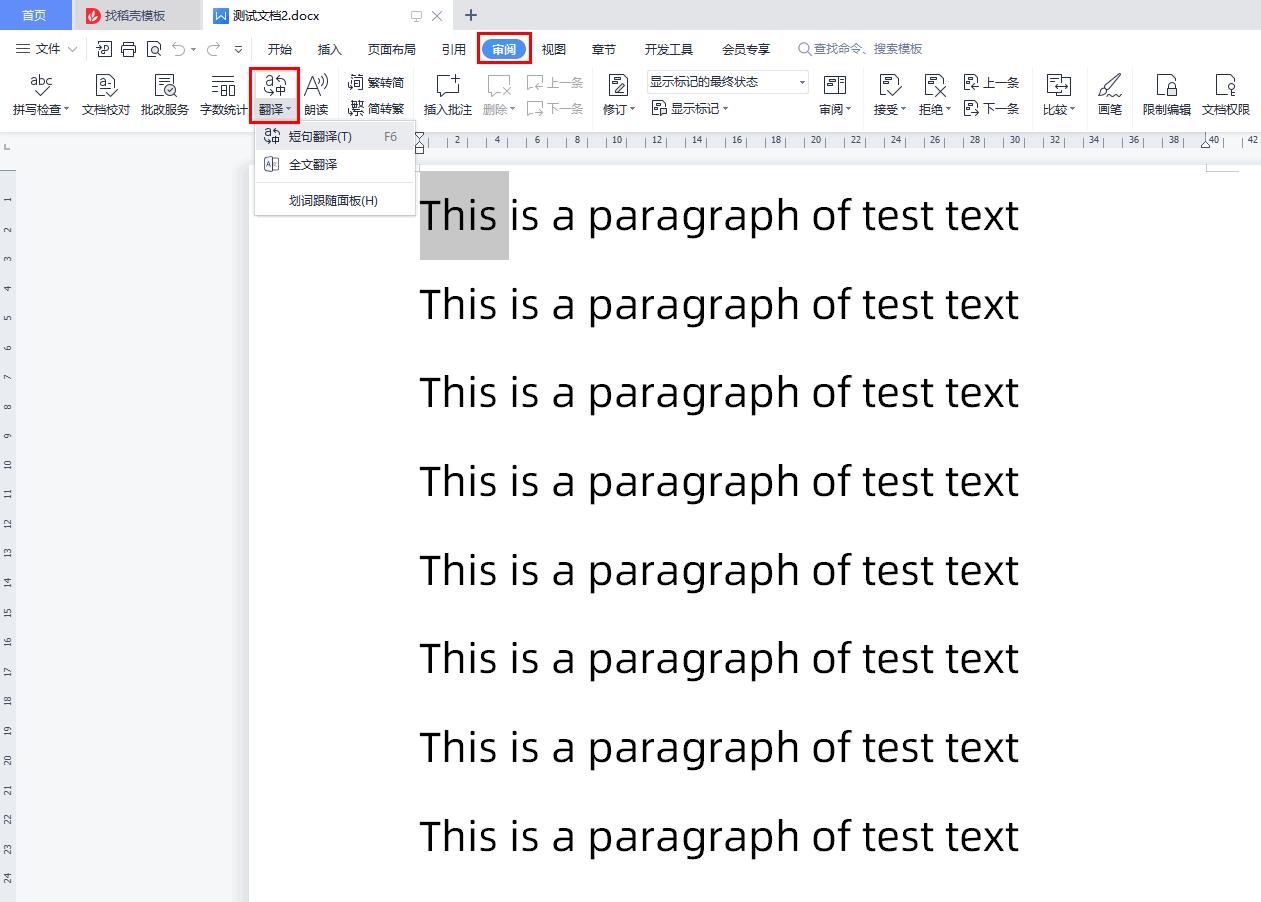Toggle 显示标记 show markup
Image resolution: width=1261 pixels, height=902 pixels.
[x=687, y=108]
